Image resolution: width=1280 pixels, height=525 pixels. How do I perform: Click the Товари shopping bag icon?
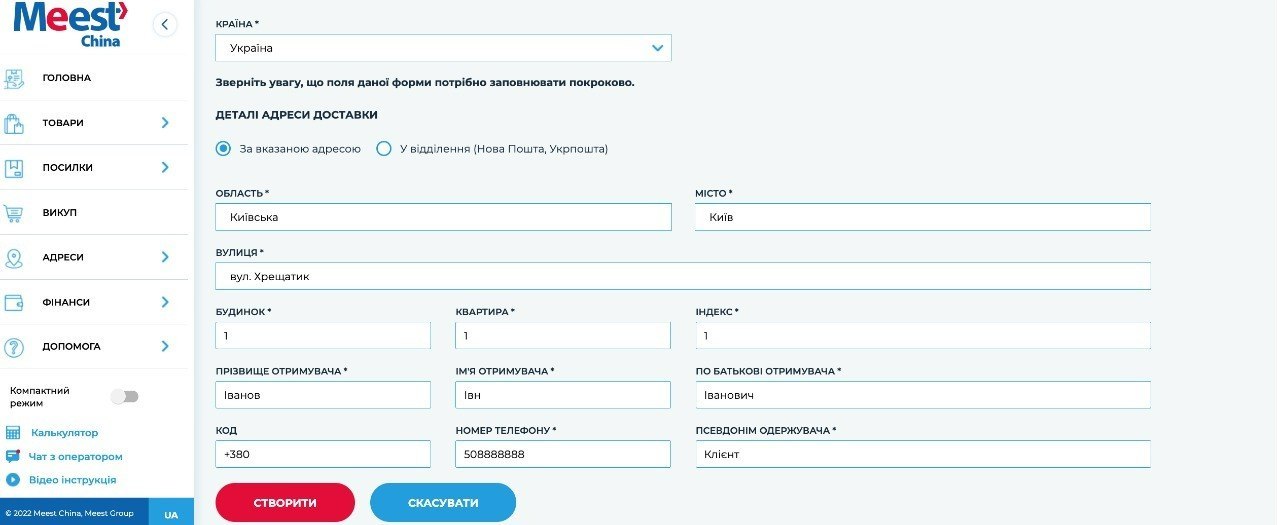coord(14,123)
